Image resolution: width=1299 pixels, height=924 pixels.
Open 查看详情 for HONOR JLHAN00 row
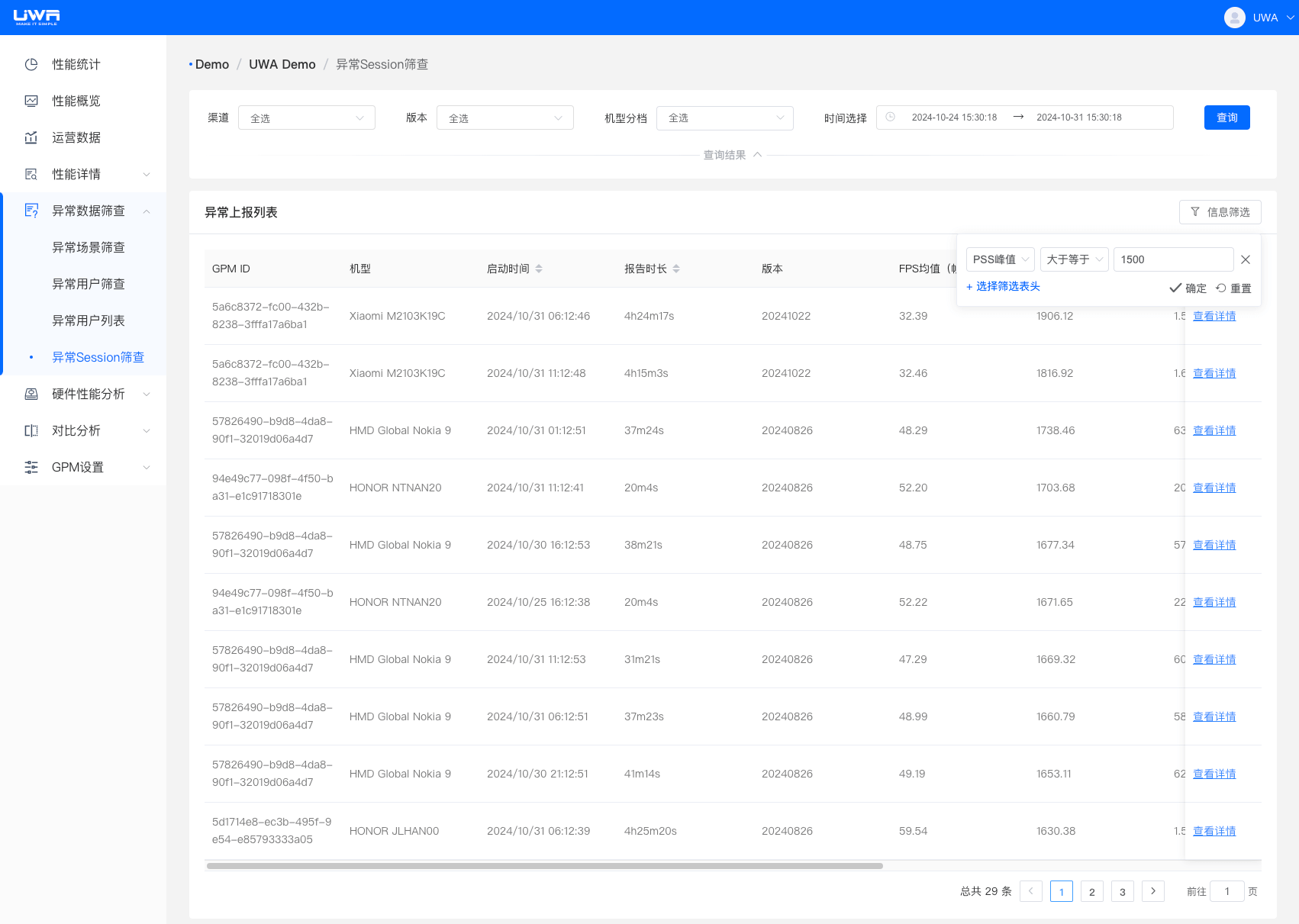pyautogui.click(x=1214, y=831)
